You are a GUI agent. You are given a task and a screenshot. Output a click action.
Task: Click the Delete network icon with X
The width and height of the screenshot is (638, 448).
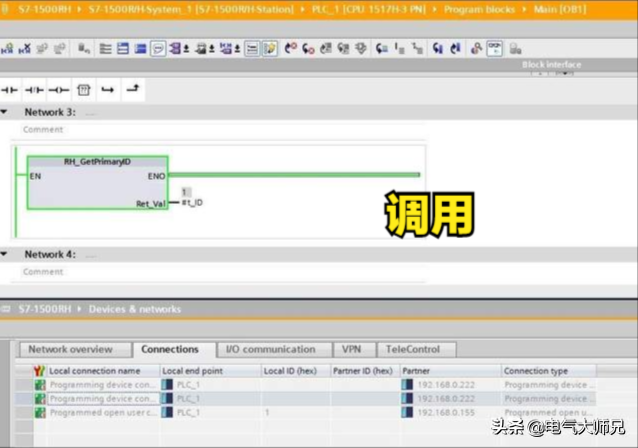[x=25, y=49]
